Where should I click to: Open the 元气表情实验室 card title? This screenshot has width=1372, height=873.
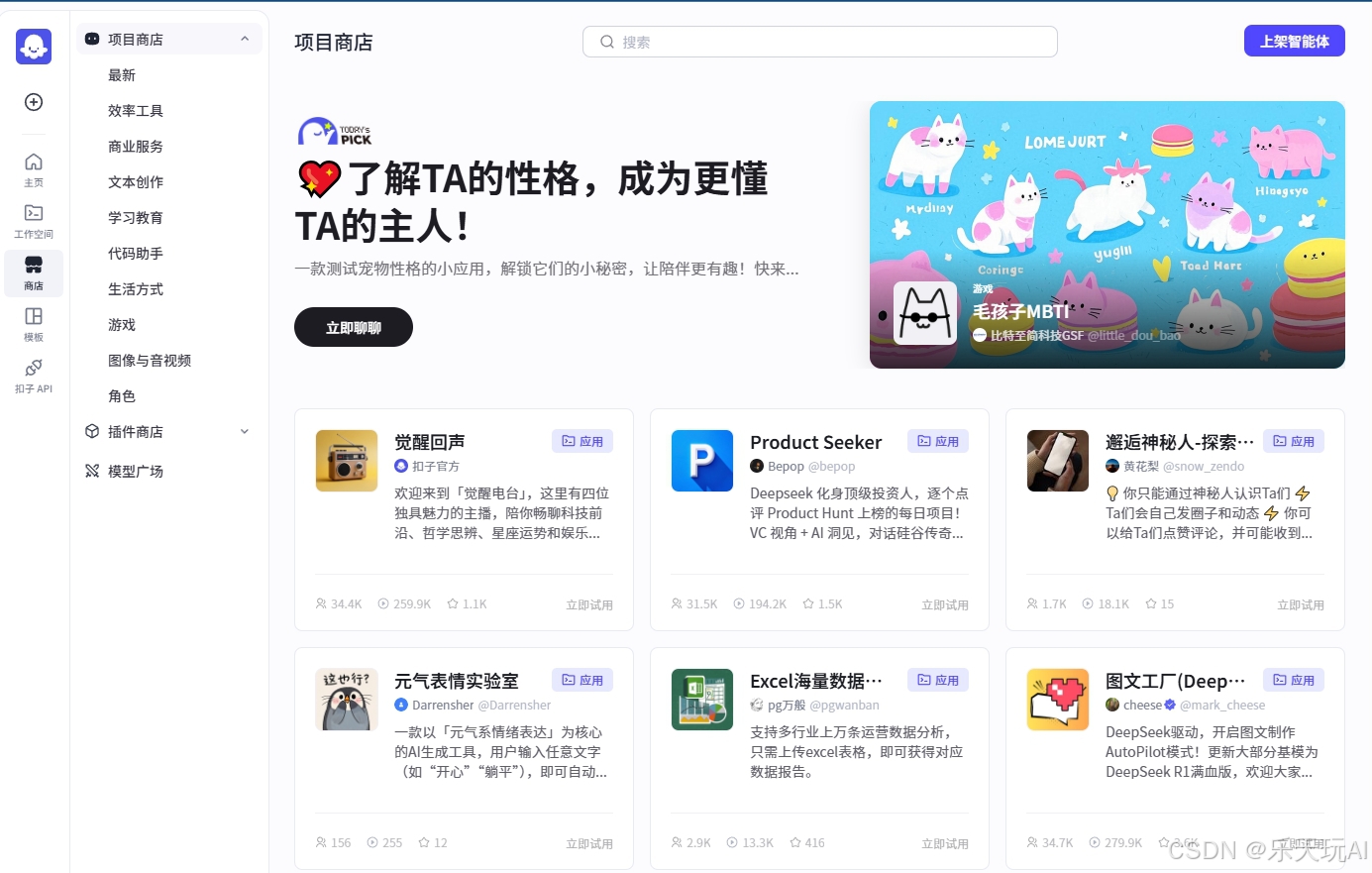[x=457, y=681]
